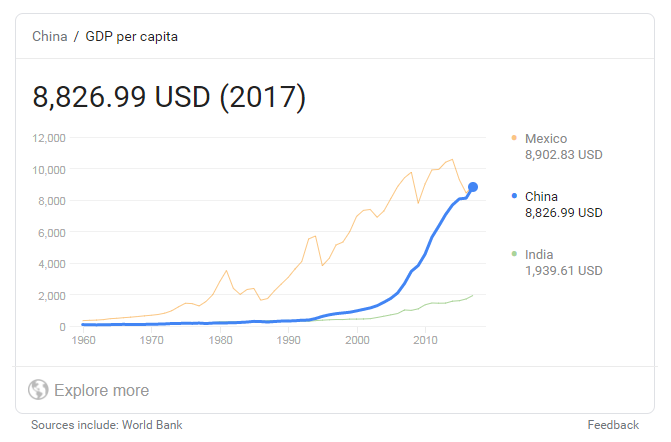This screenshot has width=671, height=442.
Task: Click the 12,000 y-axis label
Action: (x=49, y=138)
